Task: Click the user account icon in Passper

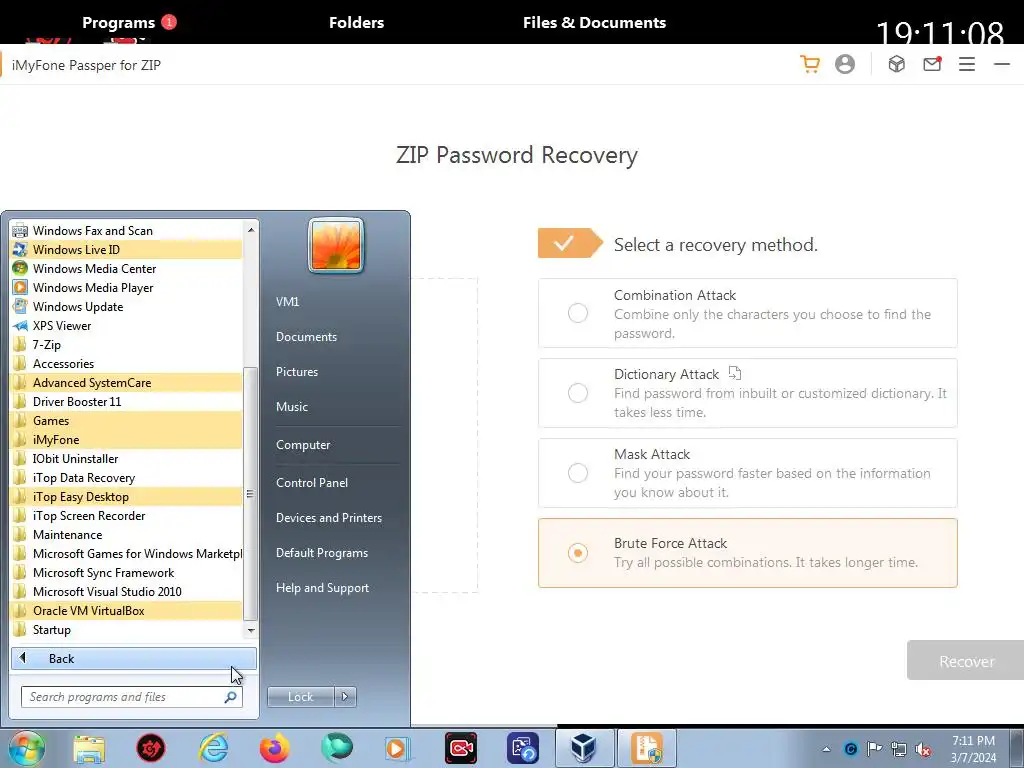Action: point(844,64)
